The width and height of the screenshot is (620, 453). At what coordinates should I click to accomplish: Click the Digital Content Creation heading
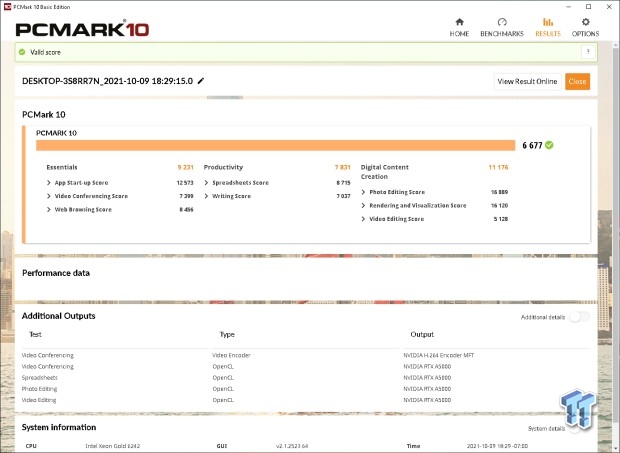point(384,172)
